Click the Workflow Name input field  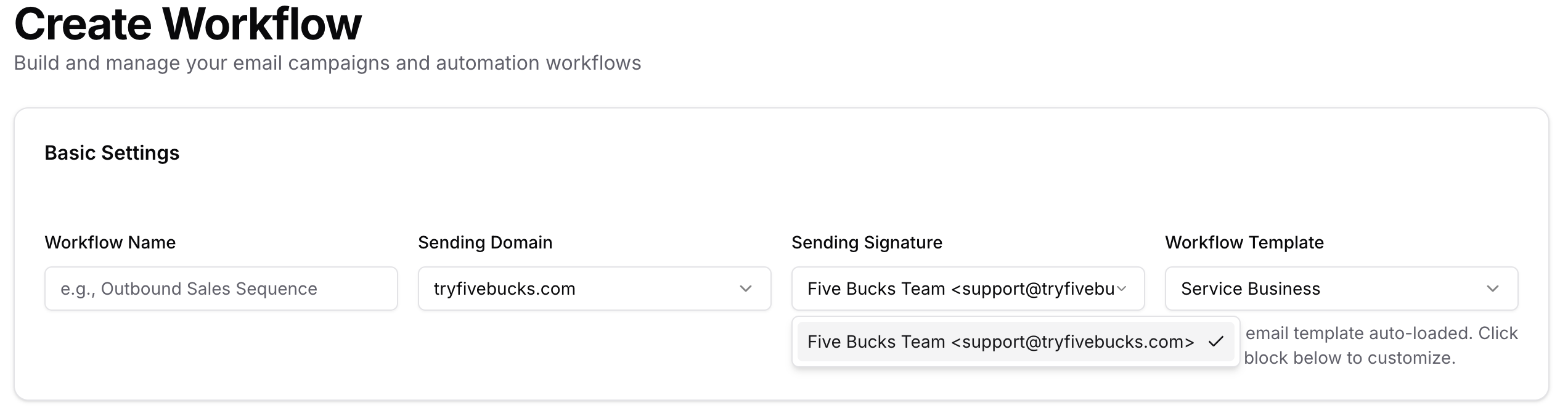tap(221, 289)
